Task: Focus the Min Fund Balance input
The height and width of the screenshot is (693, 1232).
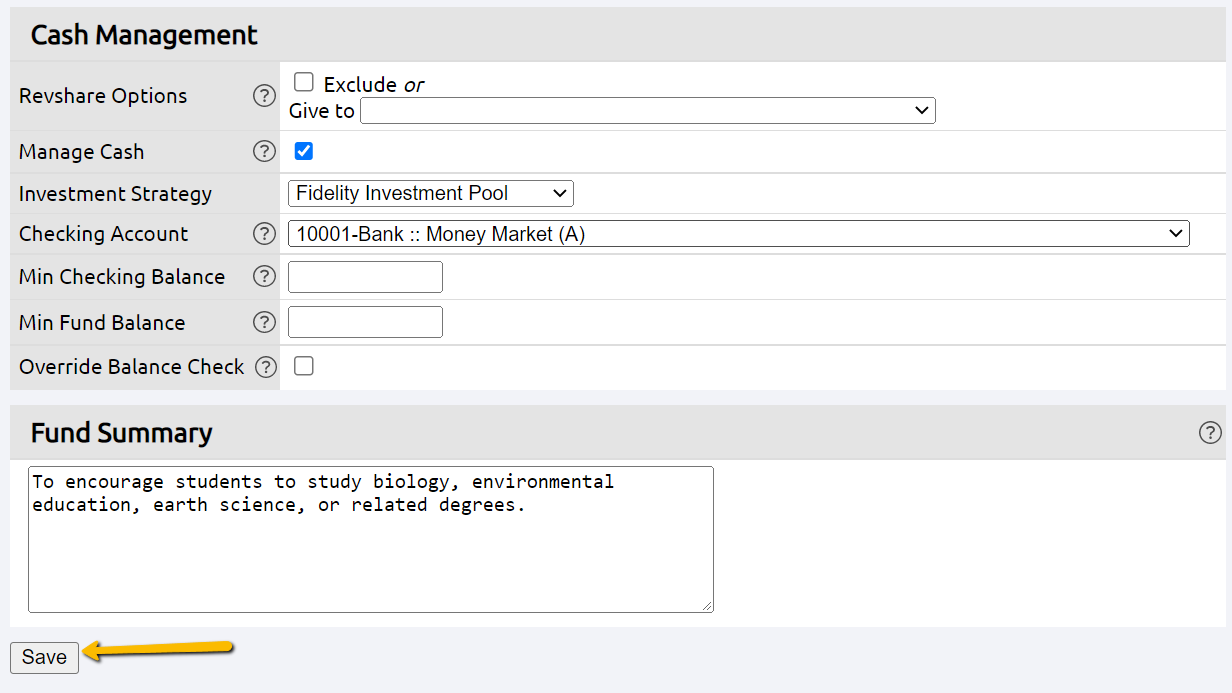Action: 364,321
